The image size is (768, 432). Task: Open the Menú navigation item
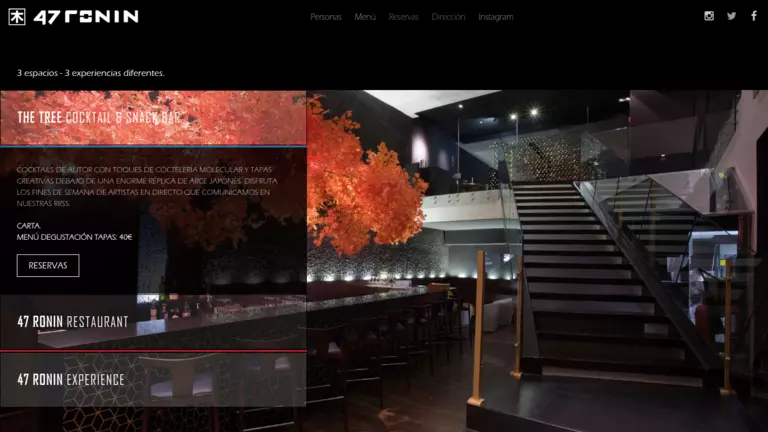365,17
